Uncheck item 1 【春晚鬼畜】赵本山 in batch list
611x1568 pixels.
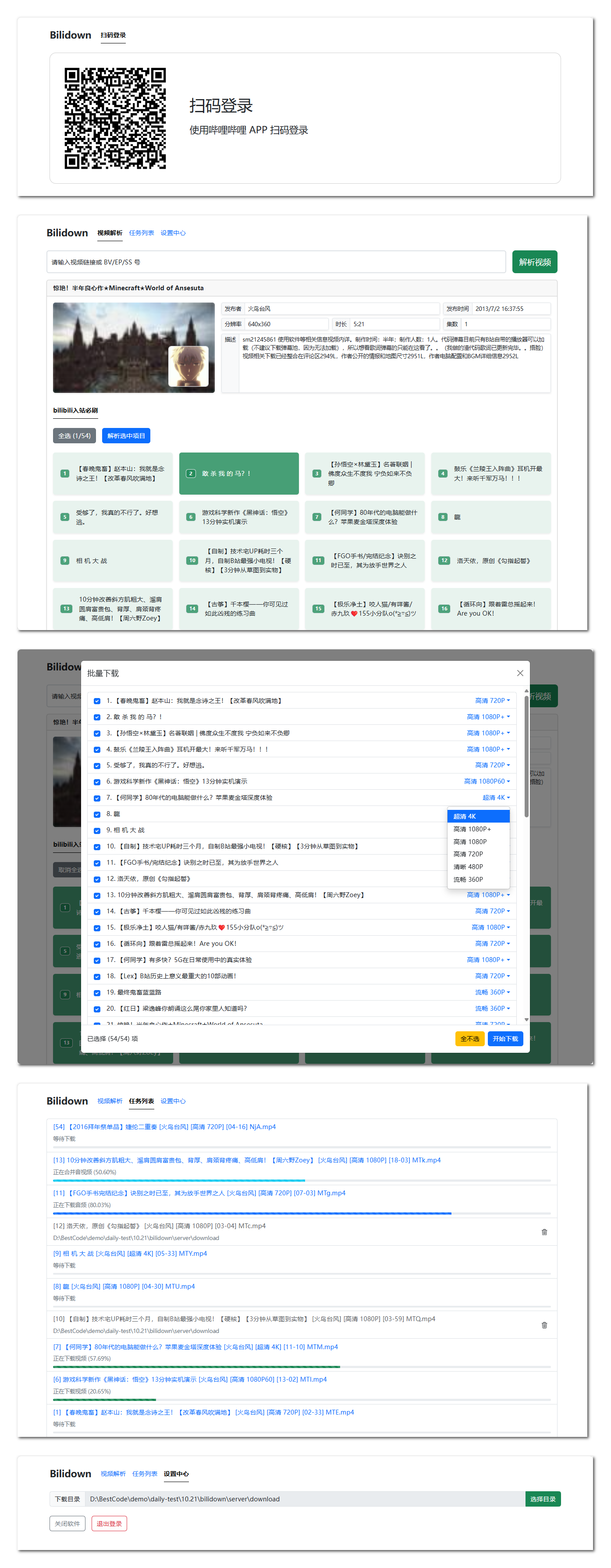[97, 701]
